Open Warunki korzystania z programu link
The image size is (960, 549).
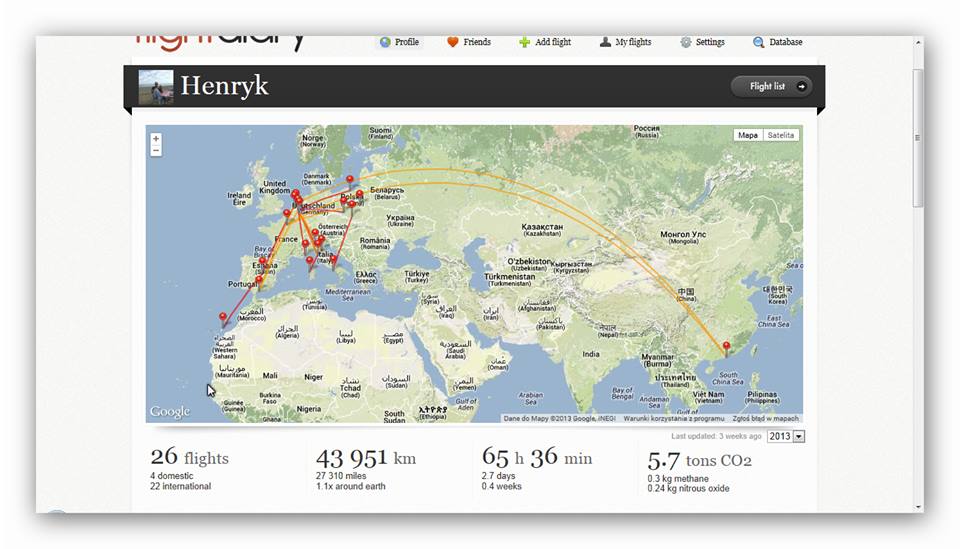point(673,419)
